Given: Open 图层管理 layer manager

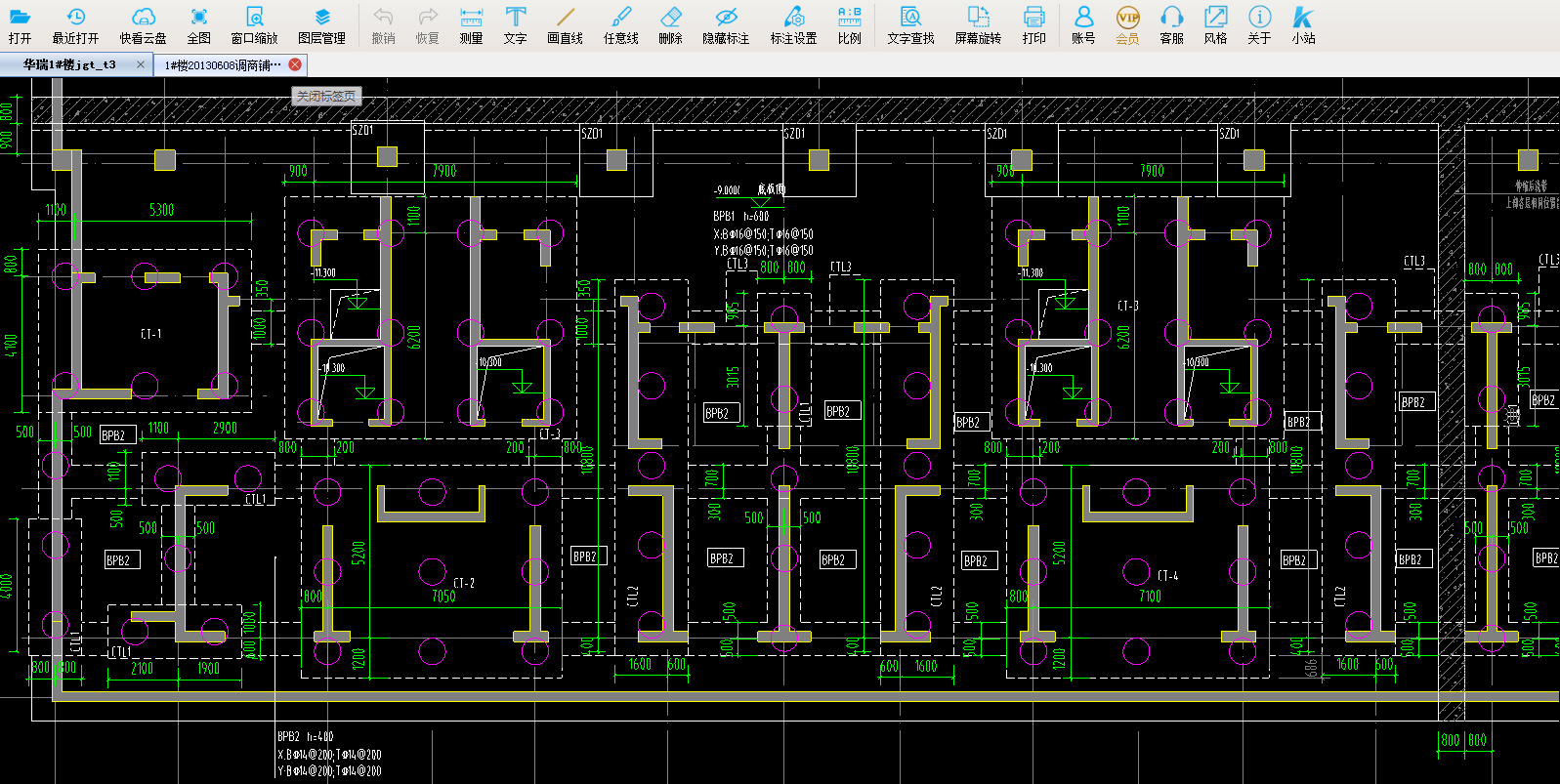Looking at the screenshot, I should (x=321, y=25).
